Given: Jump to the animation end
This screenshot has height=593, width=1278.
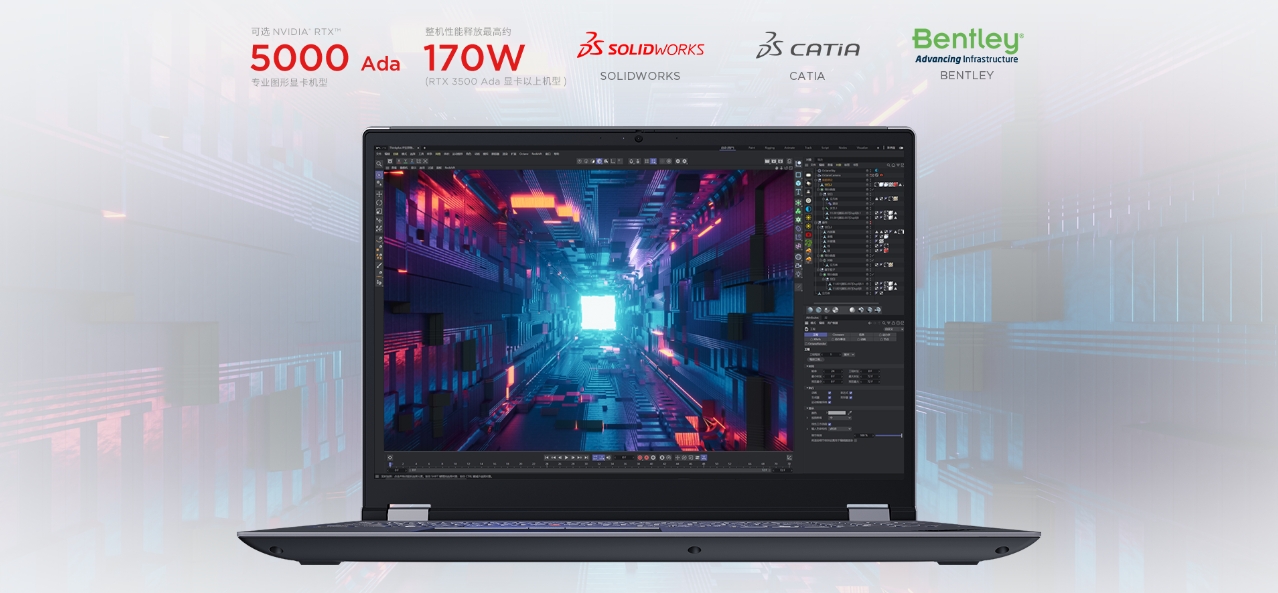Looking at the screenshot, I should 586,457.
